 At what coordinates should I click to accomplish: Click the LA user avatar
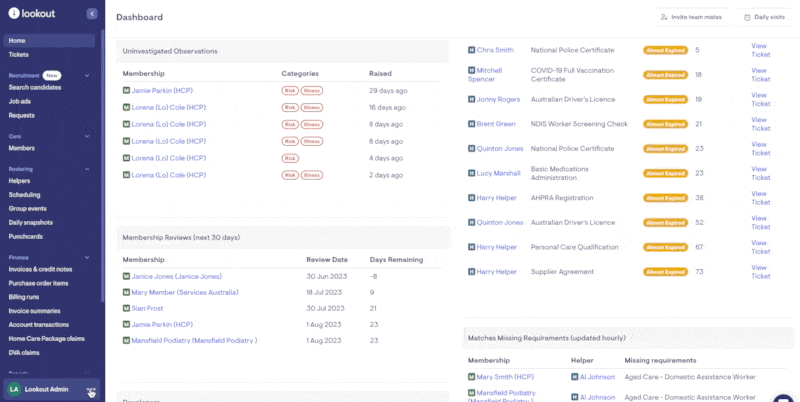coord(14,389)
